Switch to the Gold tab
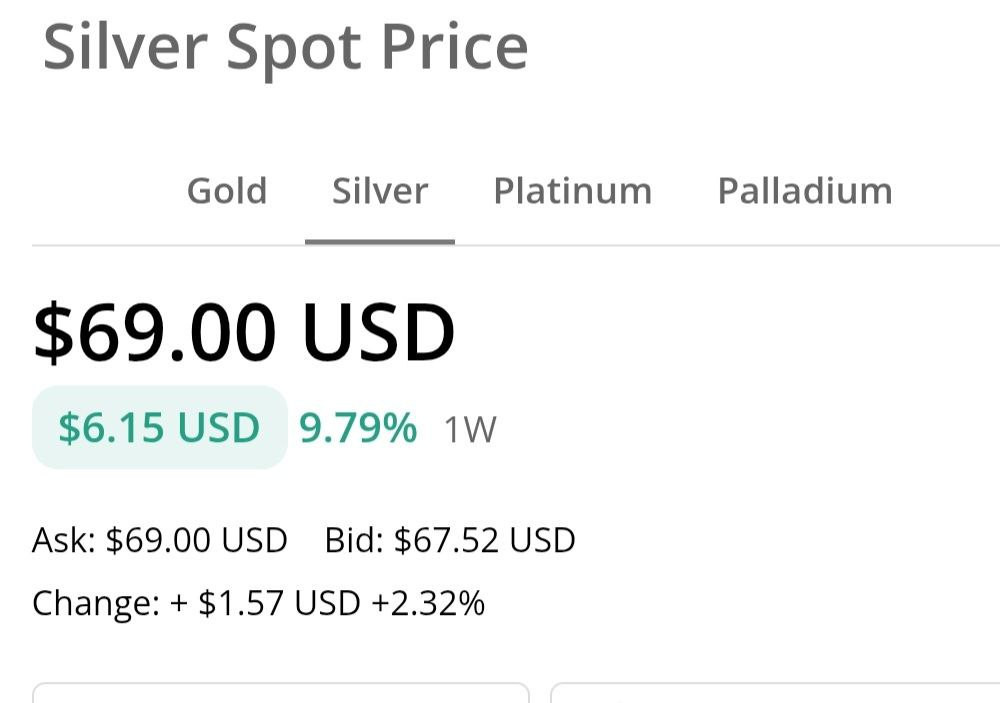Image resolution: width=1000 pixels, height=703 pixels. [x=227, y=190]
